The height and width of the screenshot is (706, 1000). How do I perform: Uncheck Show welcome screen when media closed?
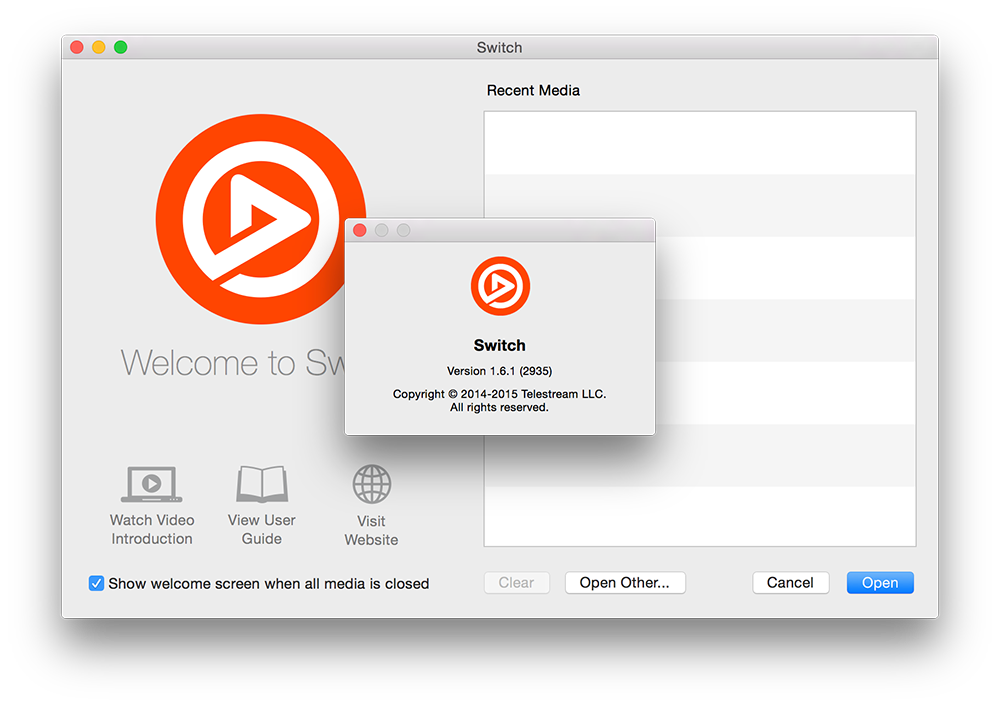[96, 583]
